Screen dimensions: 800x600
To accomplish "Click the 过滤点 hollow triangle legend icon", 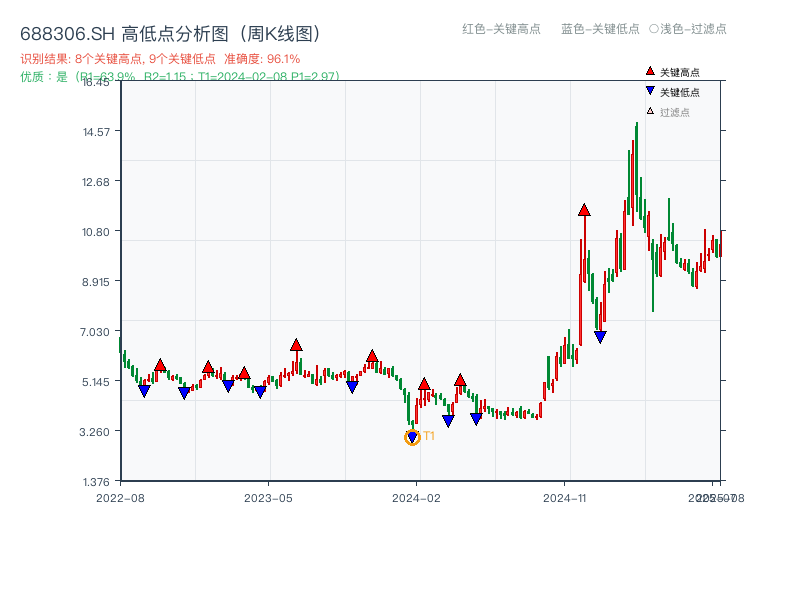I will pos(649,111).
